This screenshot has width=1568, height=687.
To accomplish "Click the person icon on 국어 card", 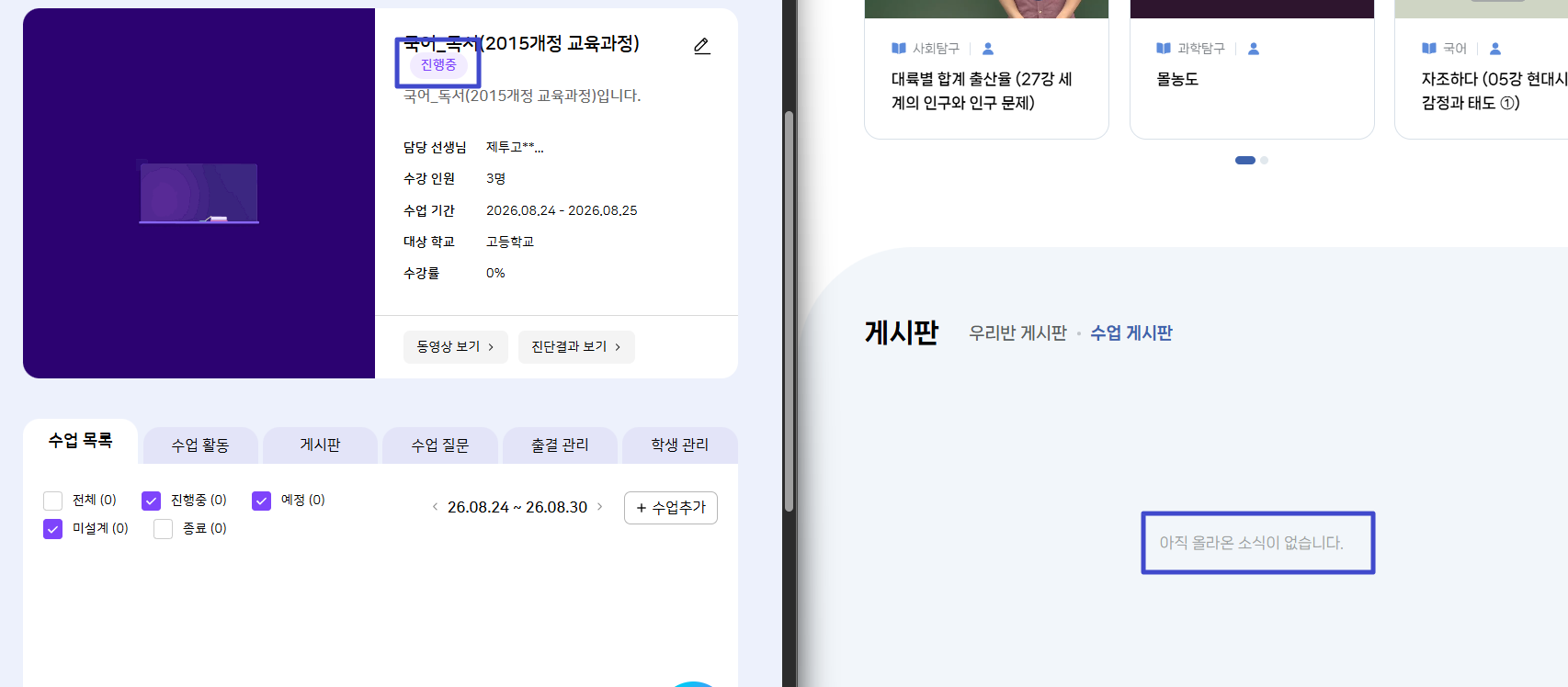I will (x=1495, y=49).
